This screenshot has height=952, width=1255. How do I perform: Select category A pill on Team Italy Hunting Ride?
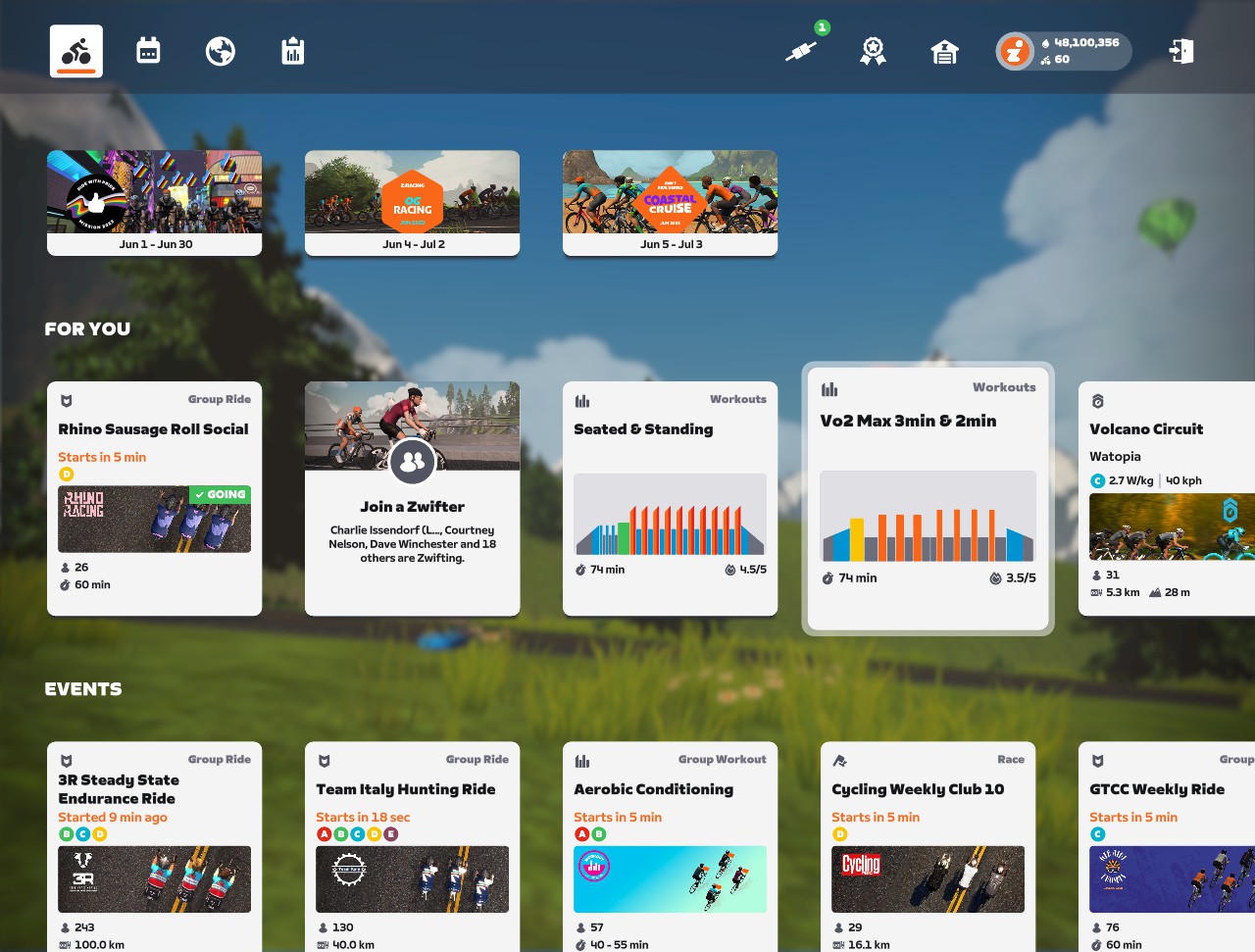pos(324,834)
